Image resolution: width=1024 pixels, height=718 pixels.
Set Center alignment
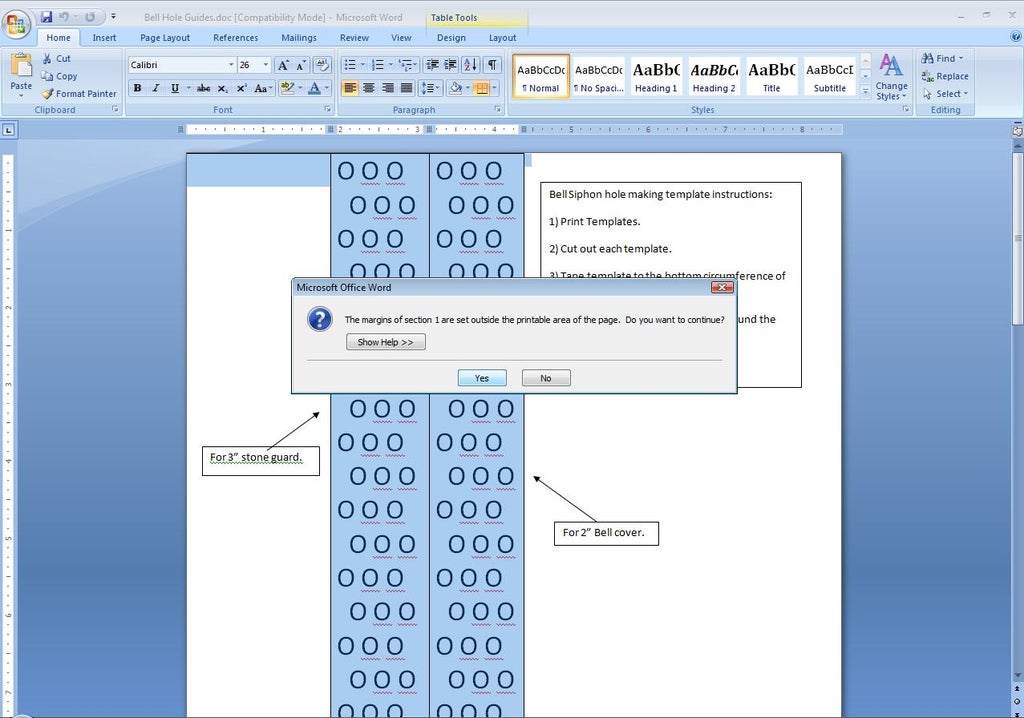click(x=369, y=88)
